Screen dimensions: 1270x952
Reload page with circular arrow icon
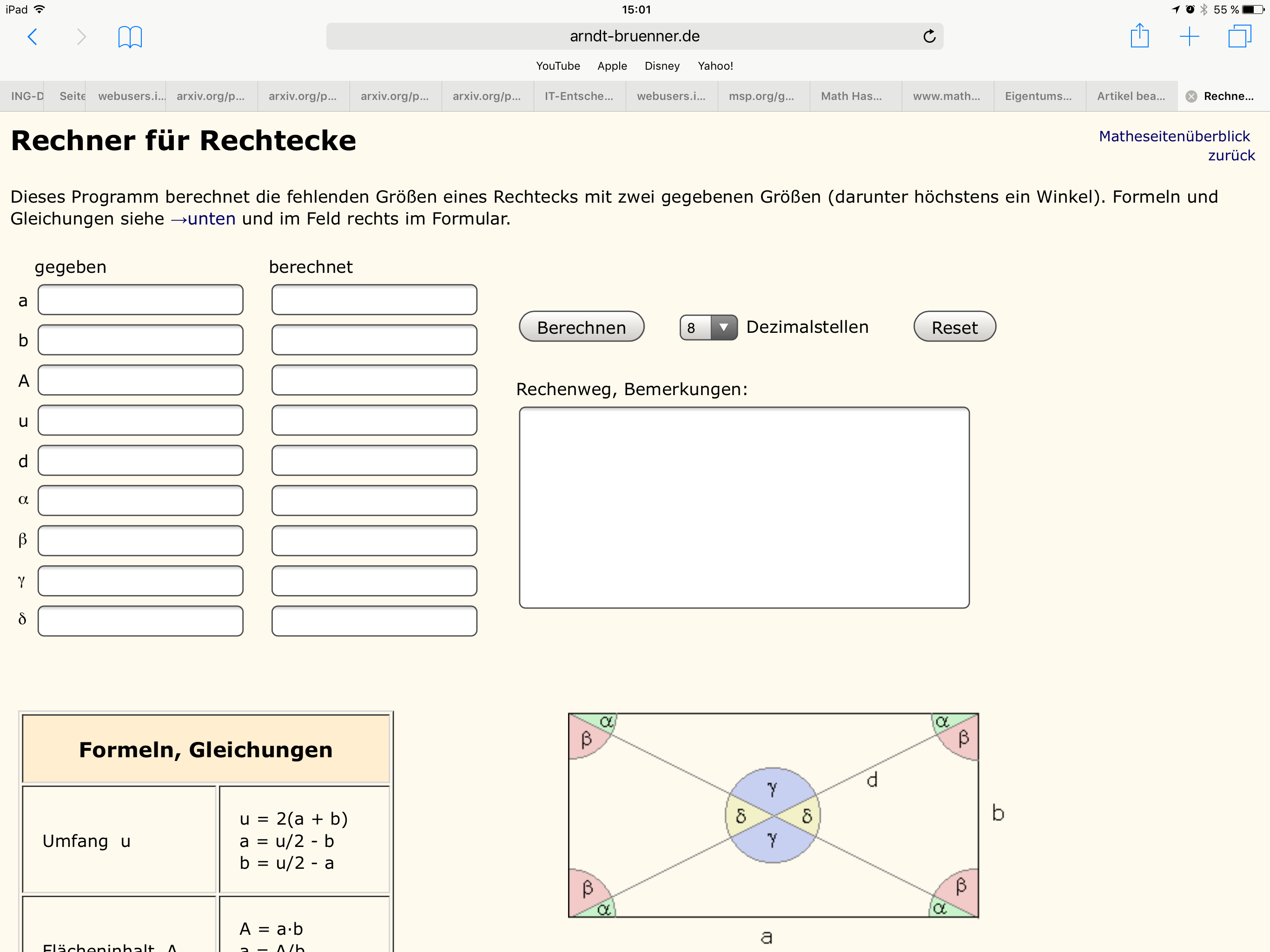click(x=929, y=36)
